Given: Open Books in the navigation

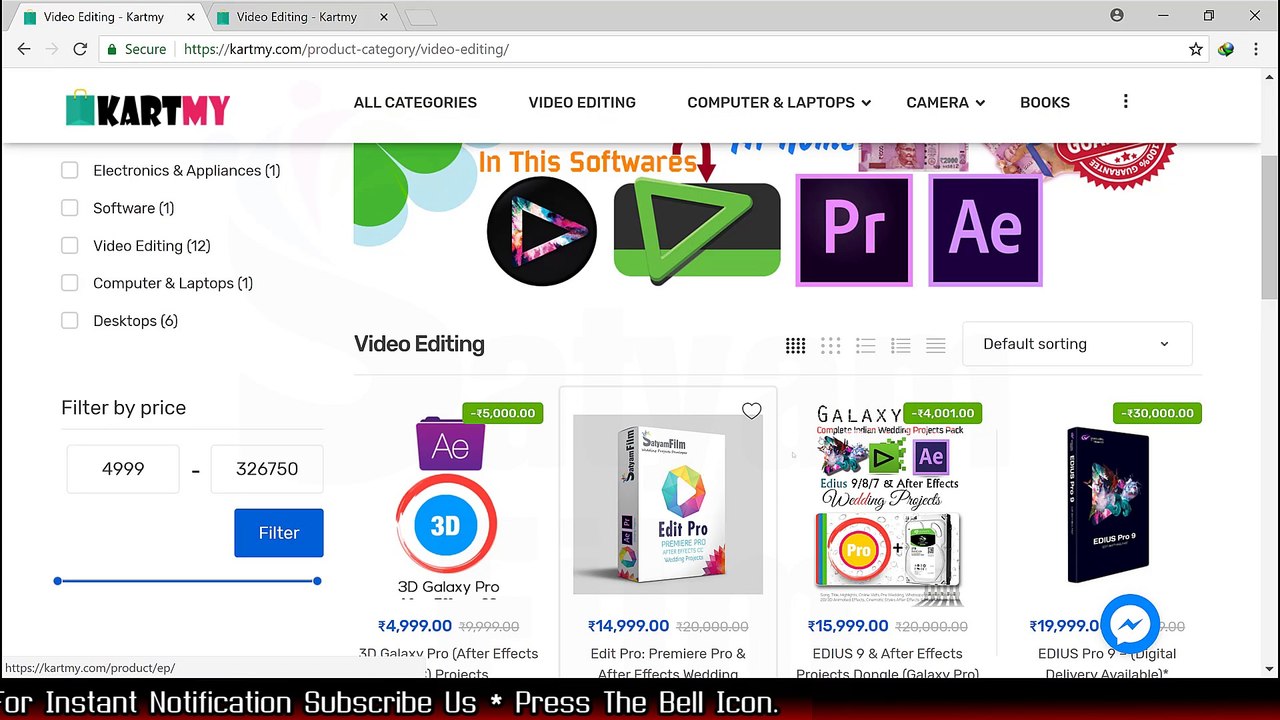Looking at the screenshot, I should click(x=1045, y=102).
